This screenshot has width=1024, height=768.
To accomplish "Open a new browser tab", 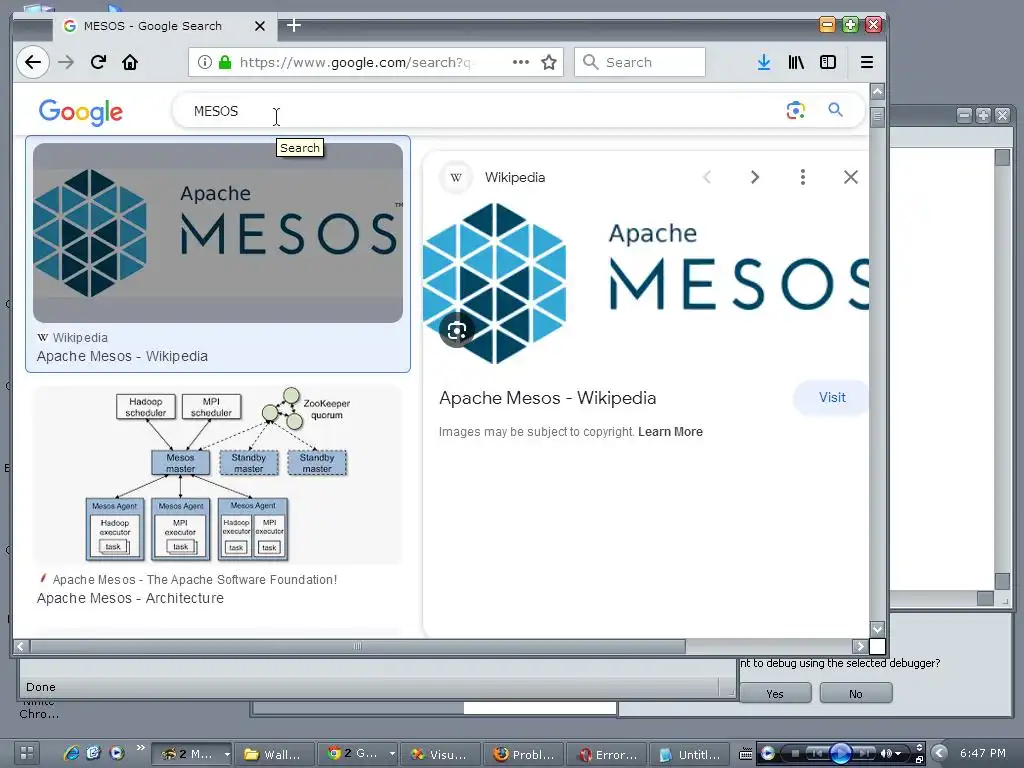I will [294, 25].
